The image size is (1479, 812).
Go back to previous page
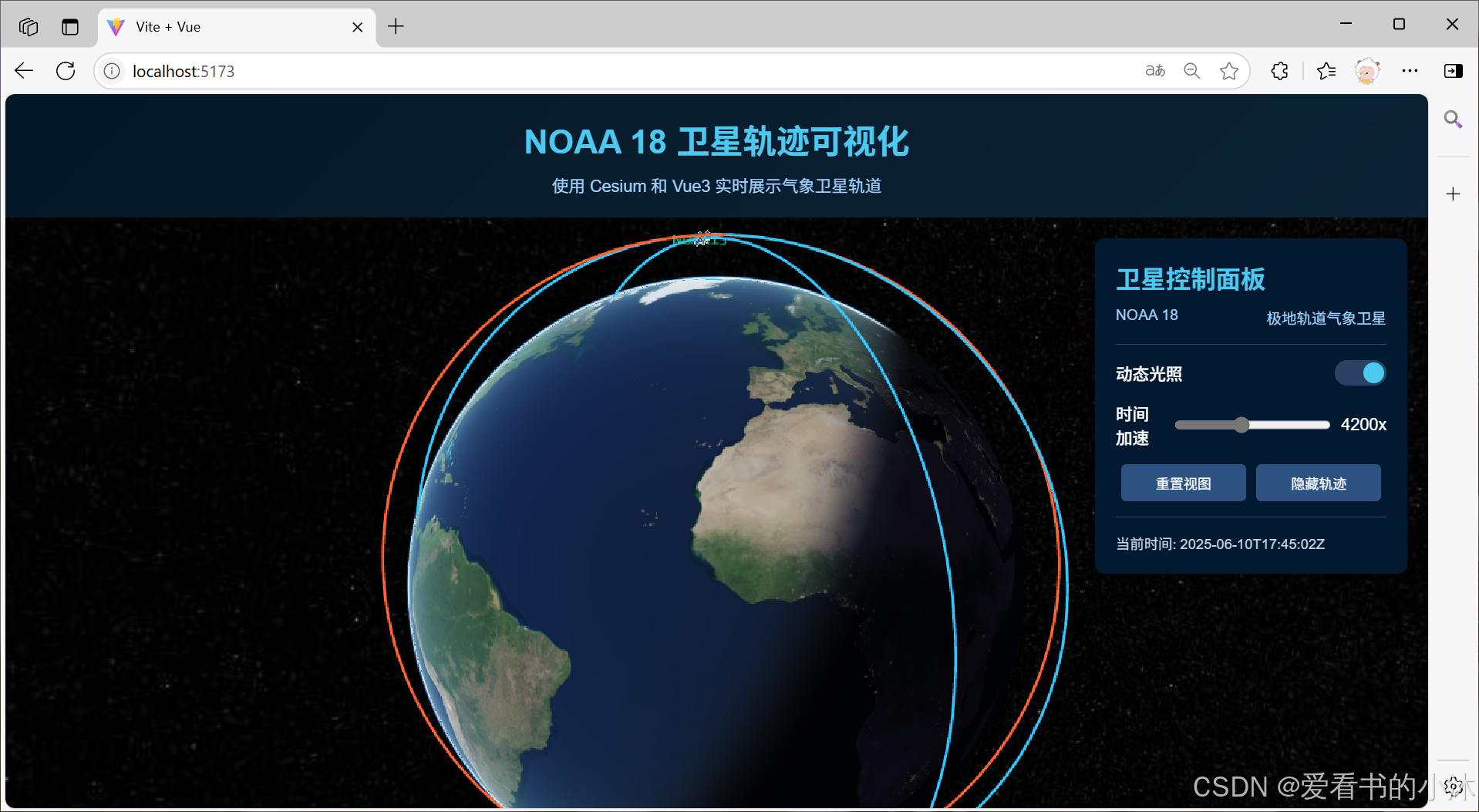click(x=24, y=71)
